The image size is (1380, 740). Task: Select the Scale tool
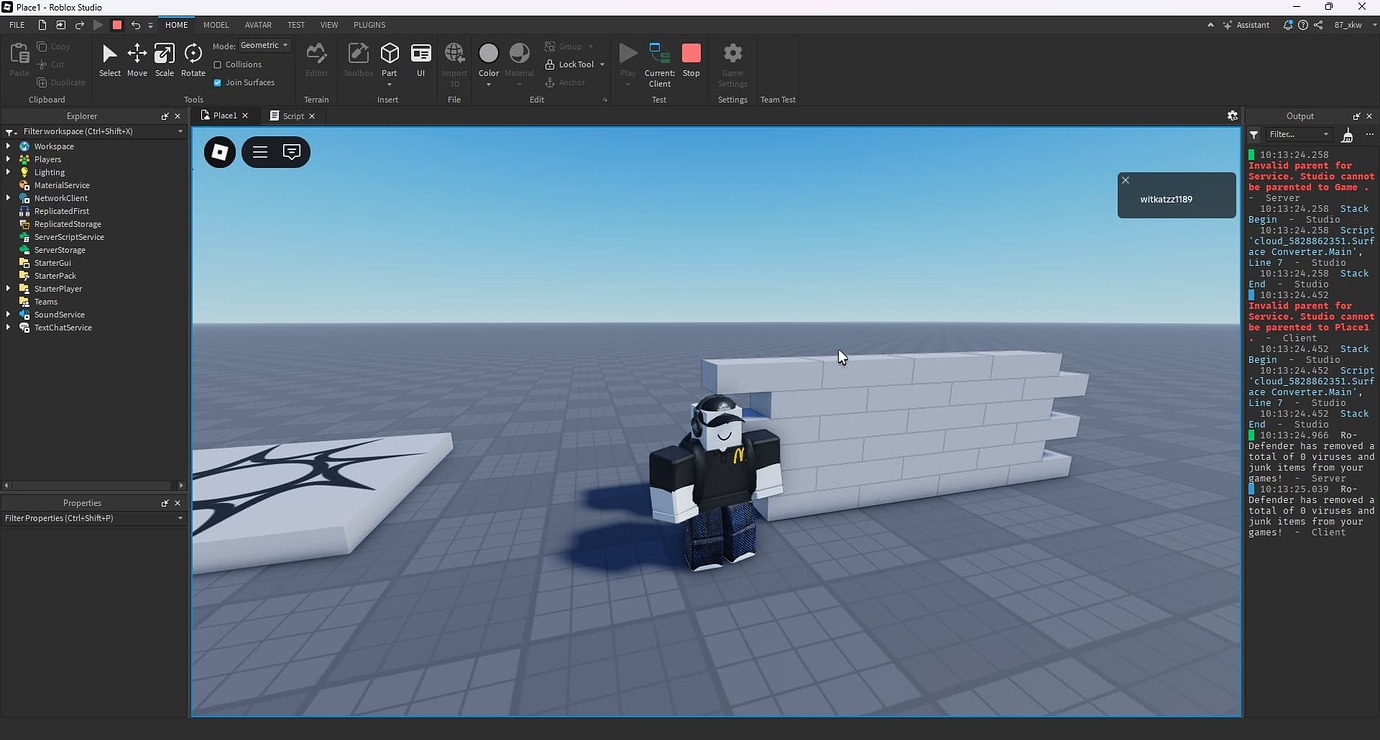tap(163, 60)
